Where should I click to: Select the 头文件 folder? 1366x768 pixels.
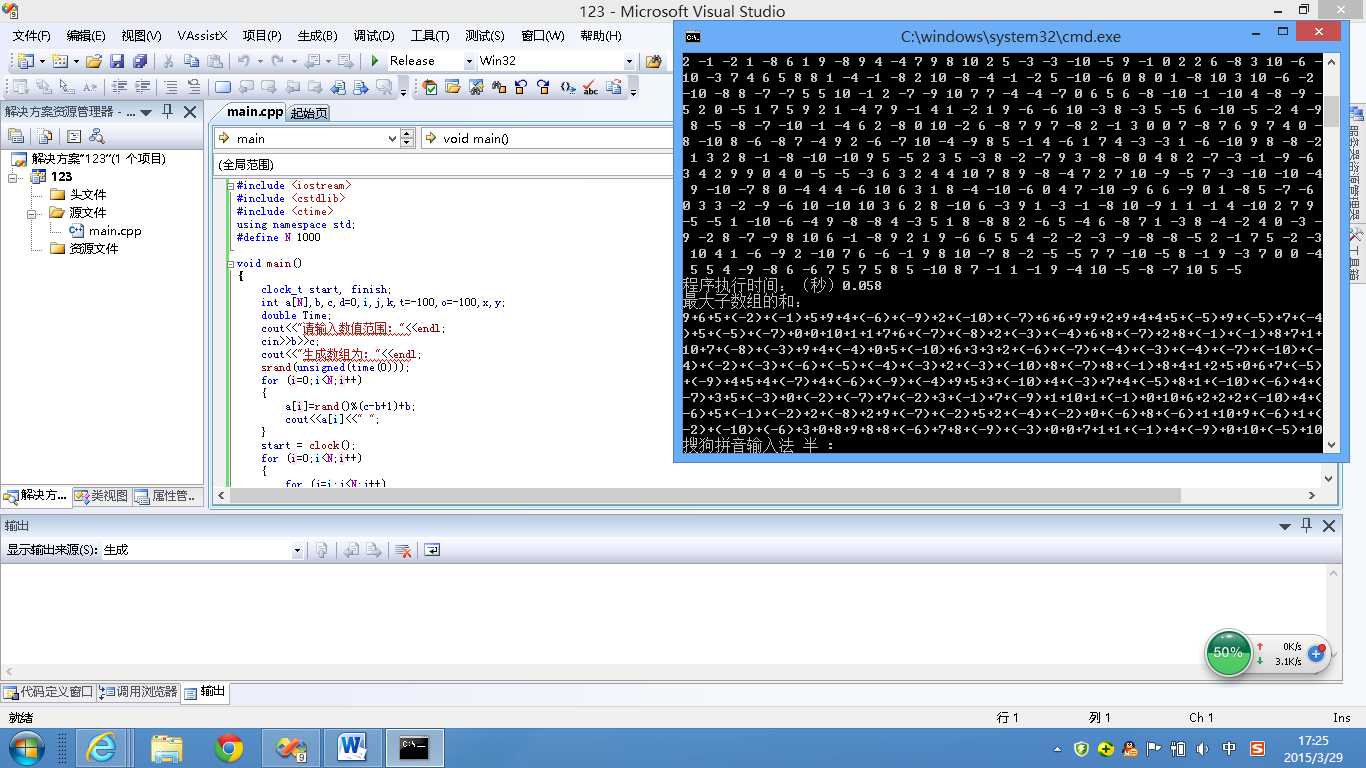point(78,195)
